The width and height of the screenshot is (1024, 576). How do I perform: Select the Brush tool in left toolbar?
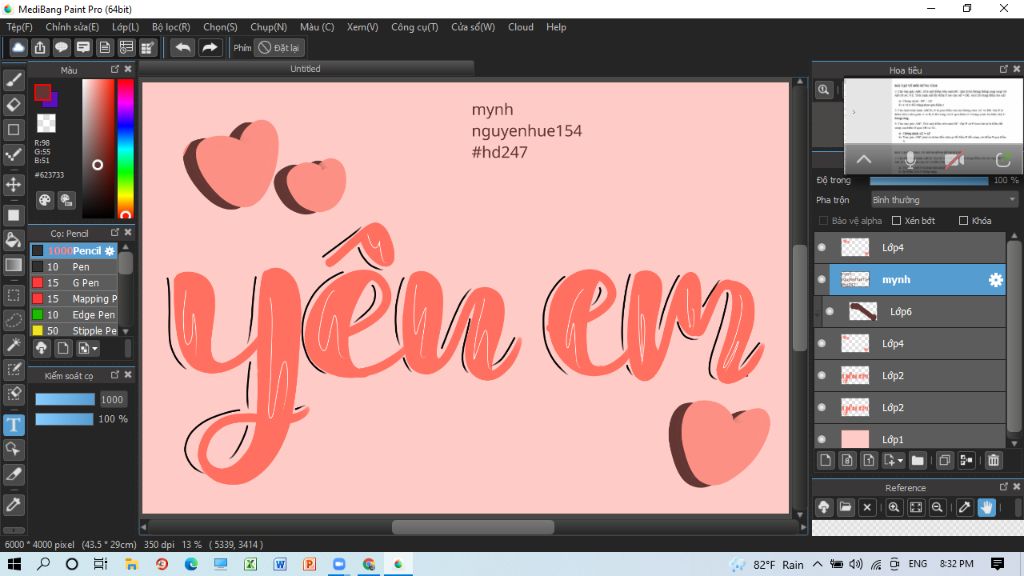click(14, 79)
